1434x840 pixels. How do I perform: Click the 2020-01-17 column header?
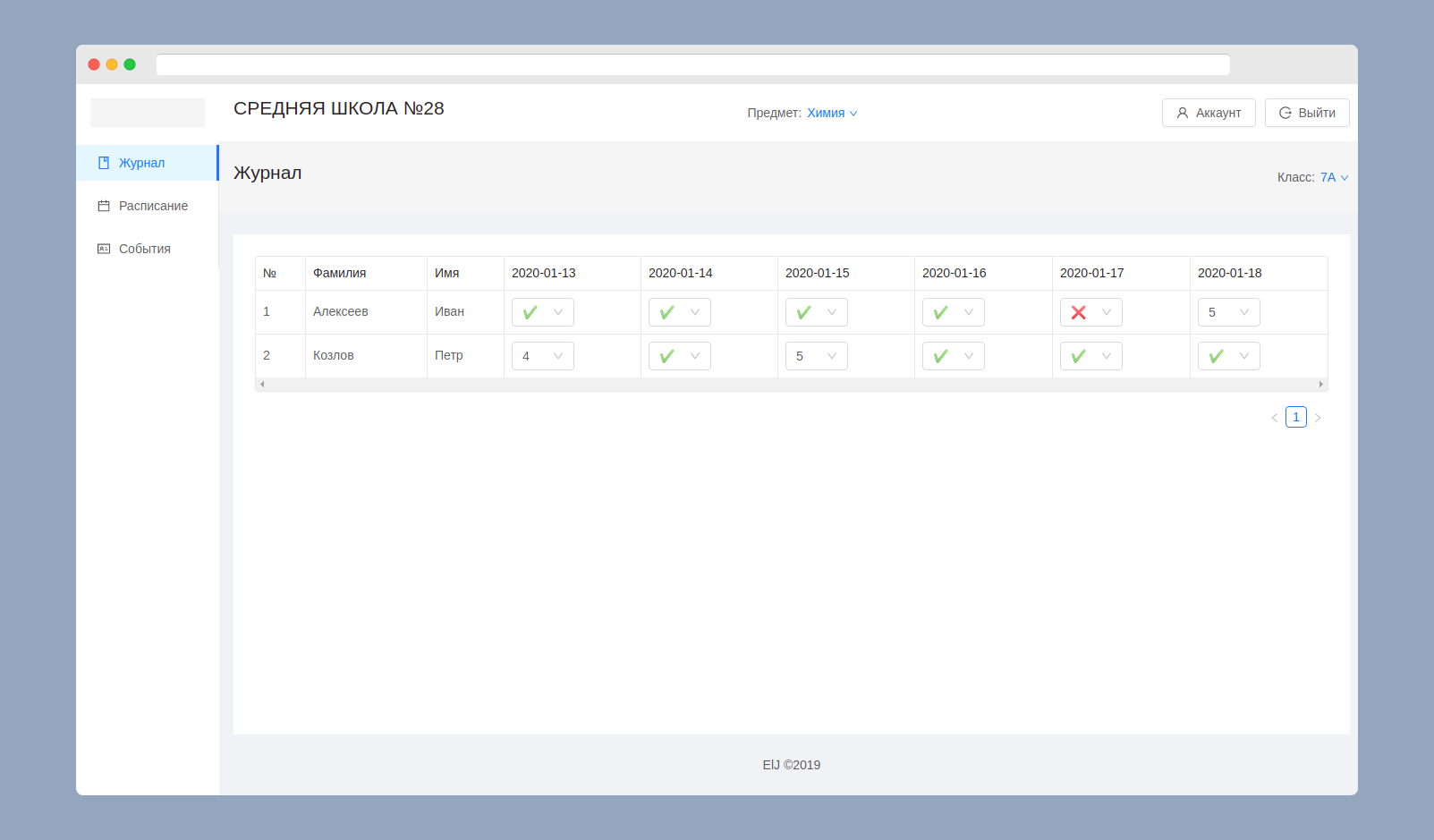click(1121, 273)
